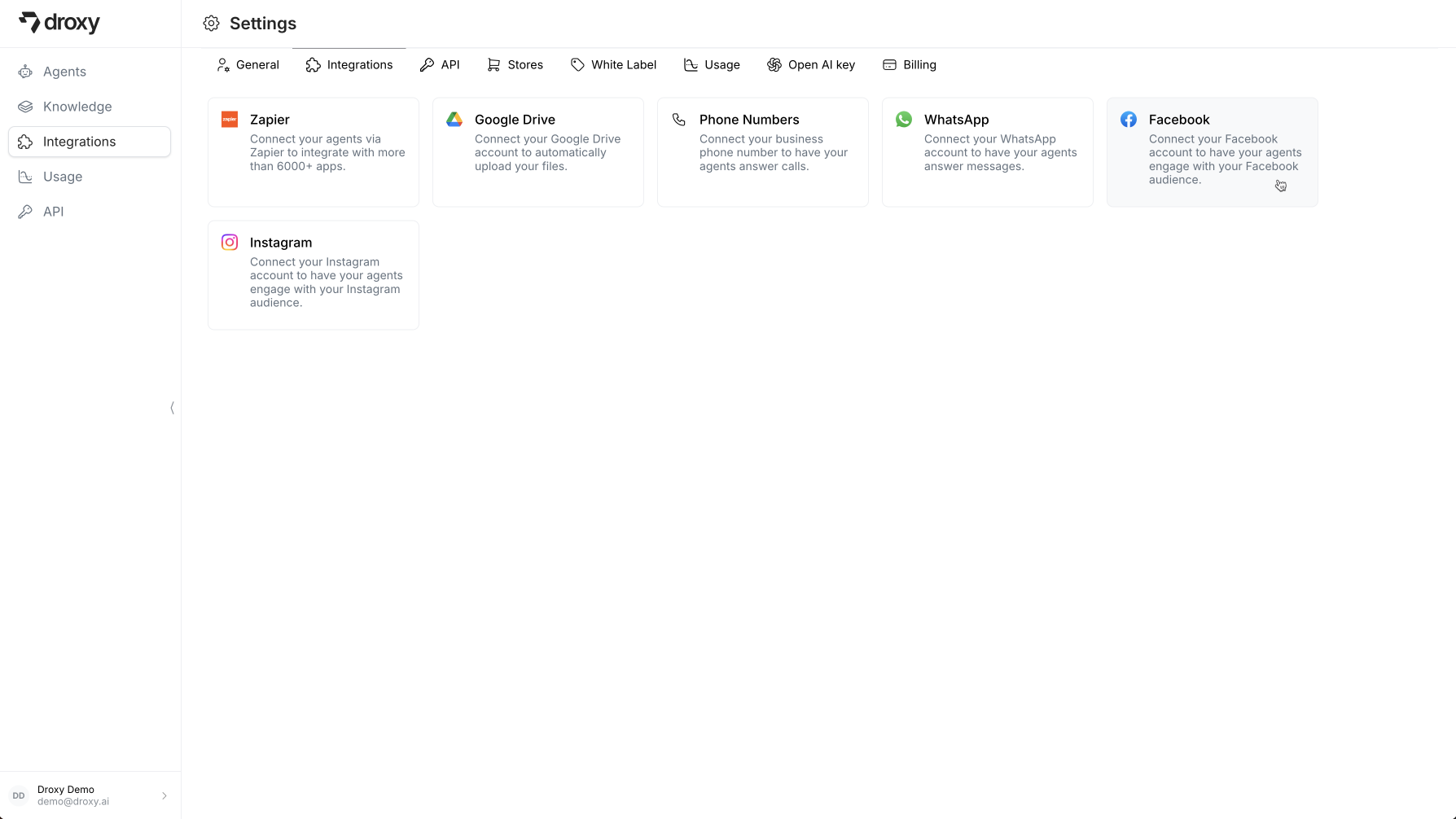Click the Integrations puzzle icon in sidebar

tap(25, 142)
